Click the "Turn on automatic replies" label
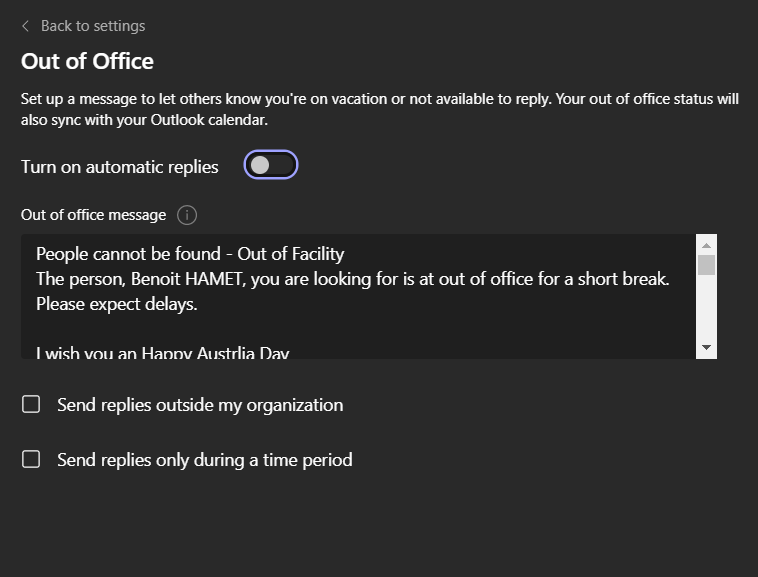 [120, 167]
